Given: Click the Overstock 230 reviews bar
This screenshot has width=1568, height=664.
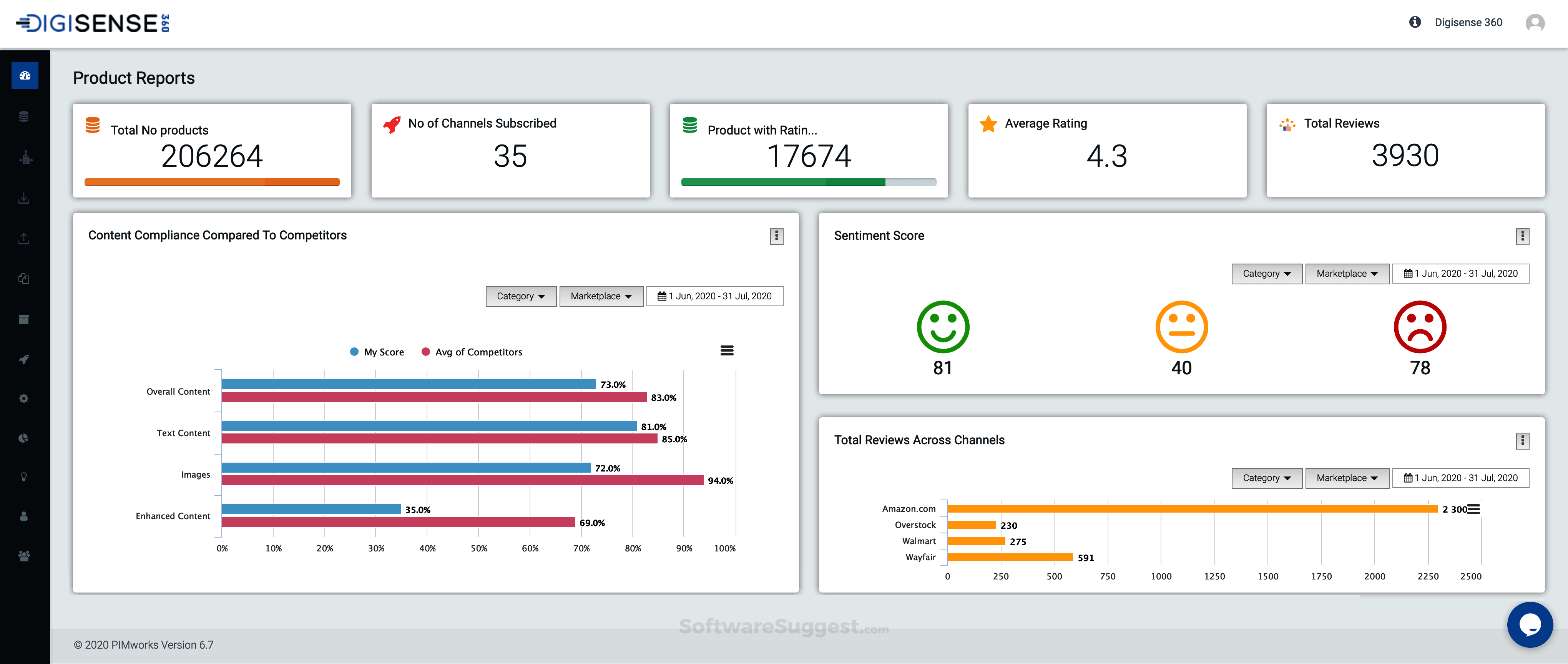Looking at the screenshot, I should (972, 525).
